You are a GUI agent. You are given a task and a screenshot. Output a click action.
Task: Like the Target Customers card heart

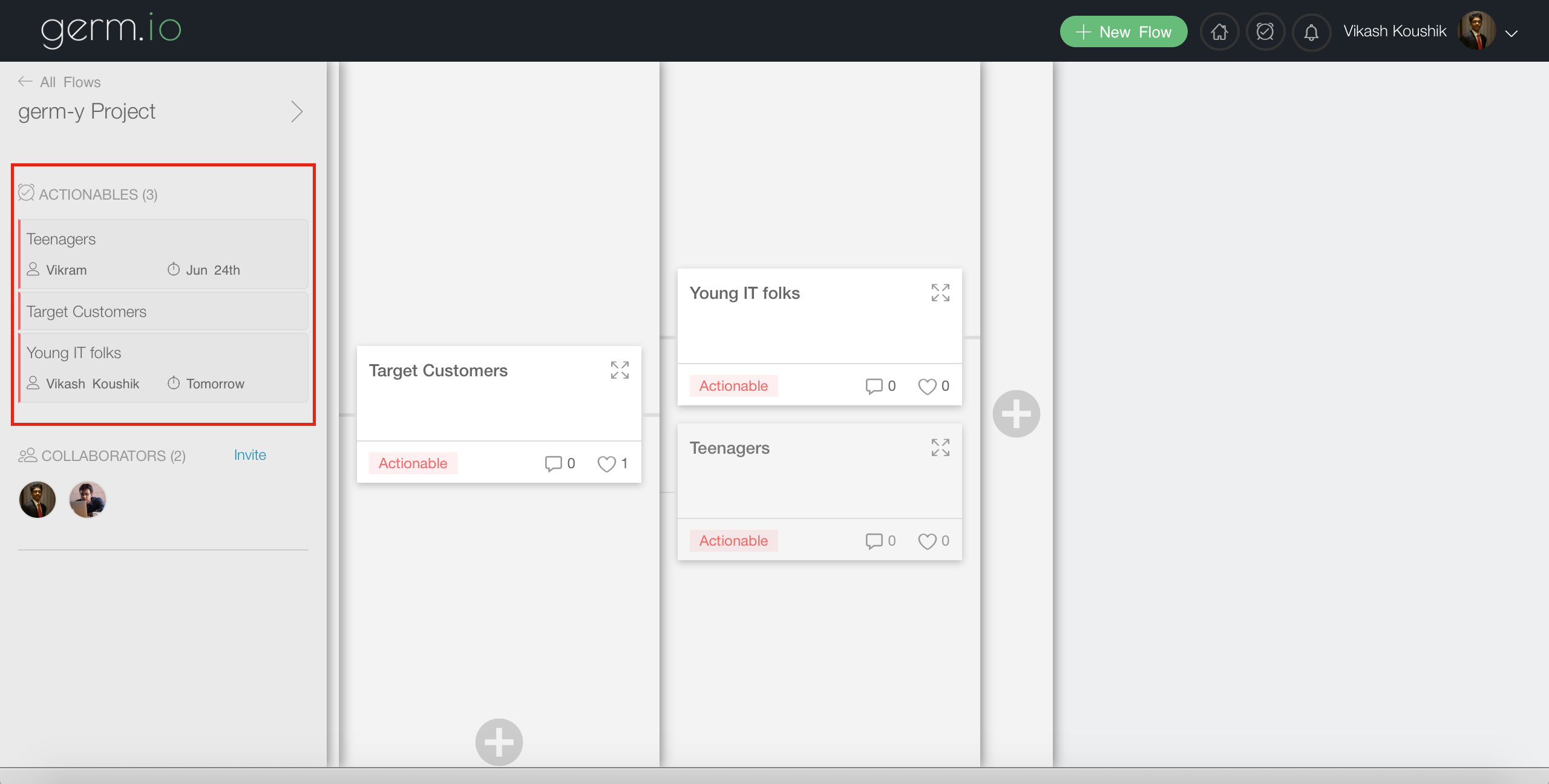pos(606,463)
